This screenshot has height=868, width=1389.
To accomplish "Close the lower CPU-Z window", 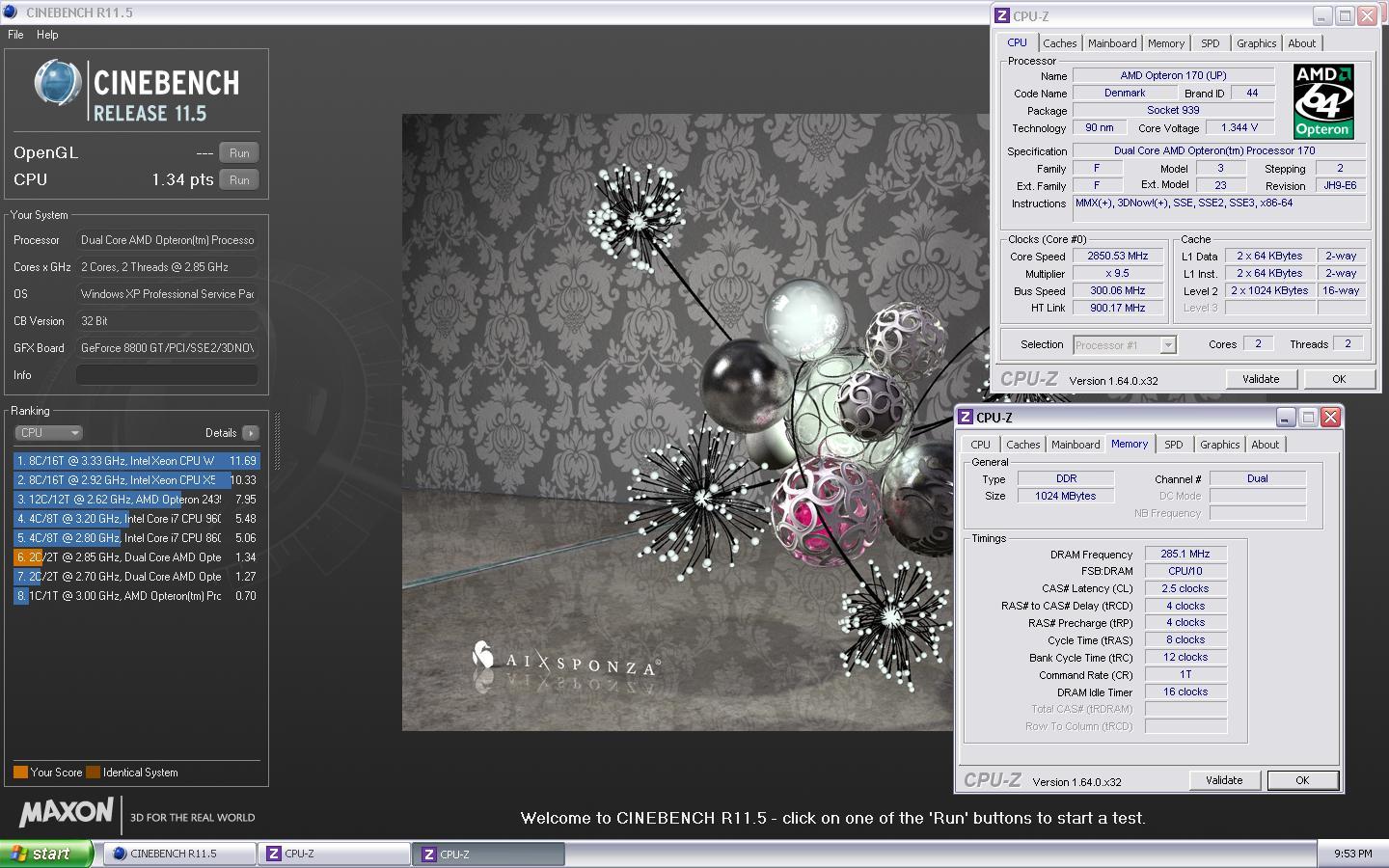I will pyautogui.click(x=1330, y=418).
